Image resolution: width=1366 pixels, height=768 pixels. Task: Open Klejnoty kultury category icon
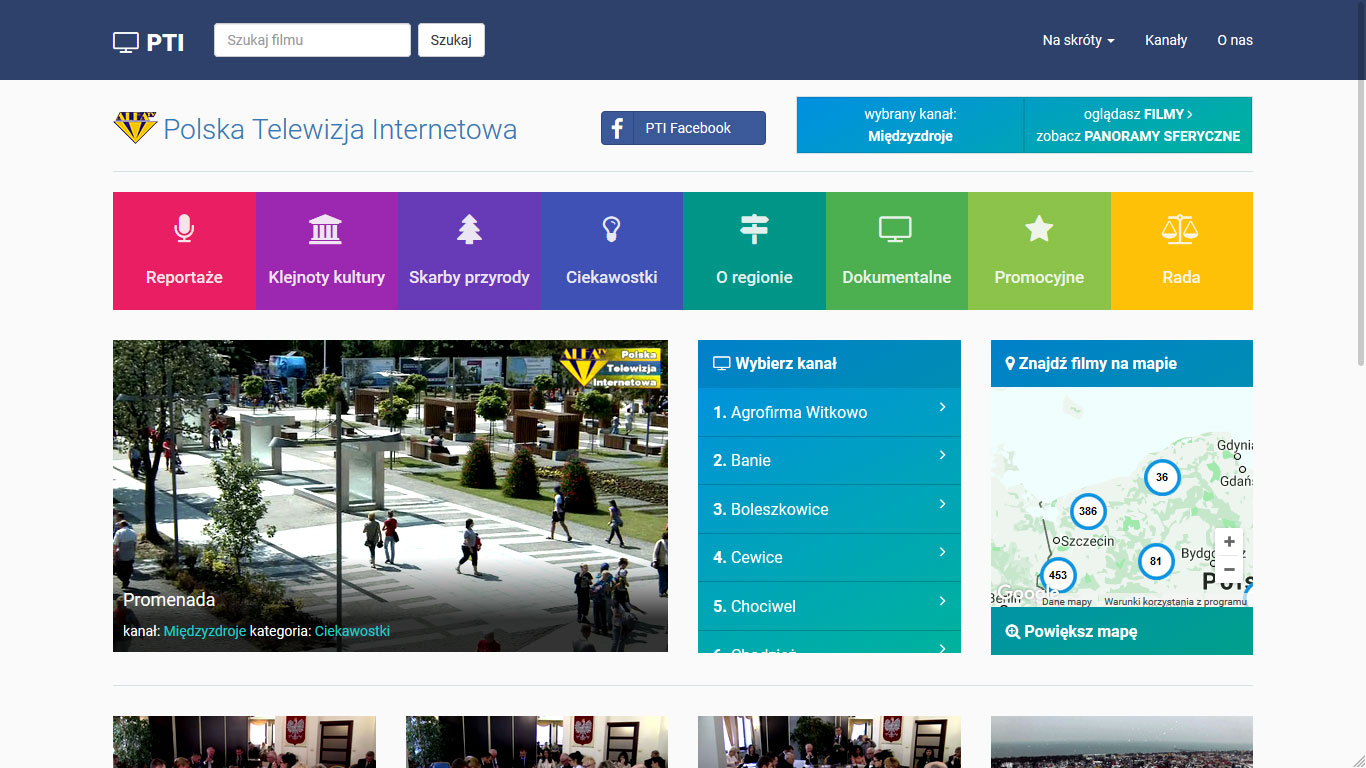click(326, 228)
